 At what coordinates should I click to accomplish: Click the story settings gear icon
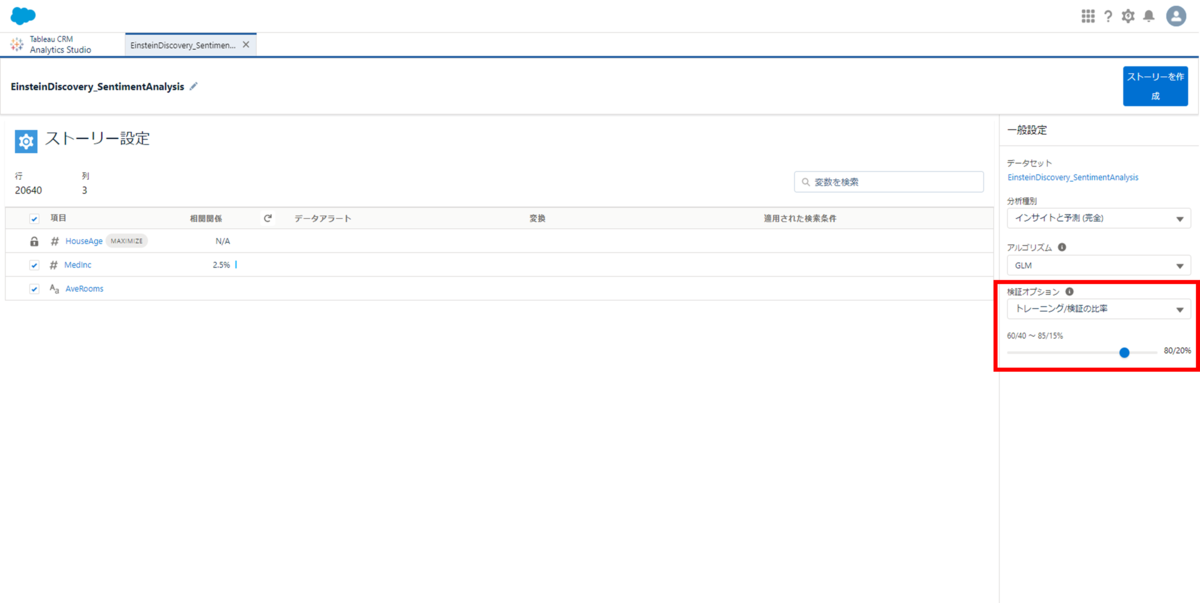(x=26, y=141)
